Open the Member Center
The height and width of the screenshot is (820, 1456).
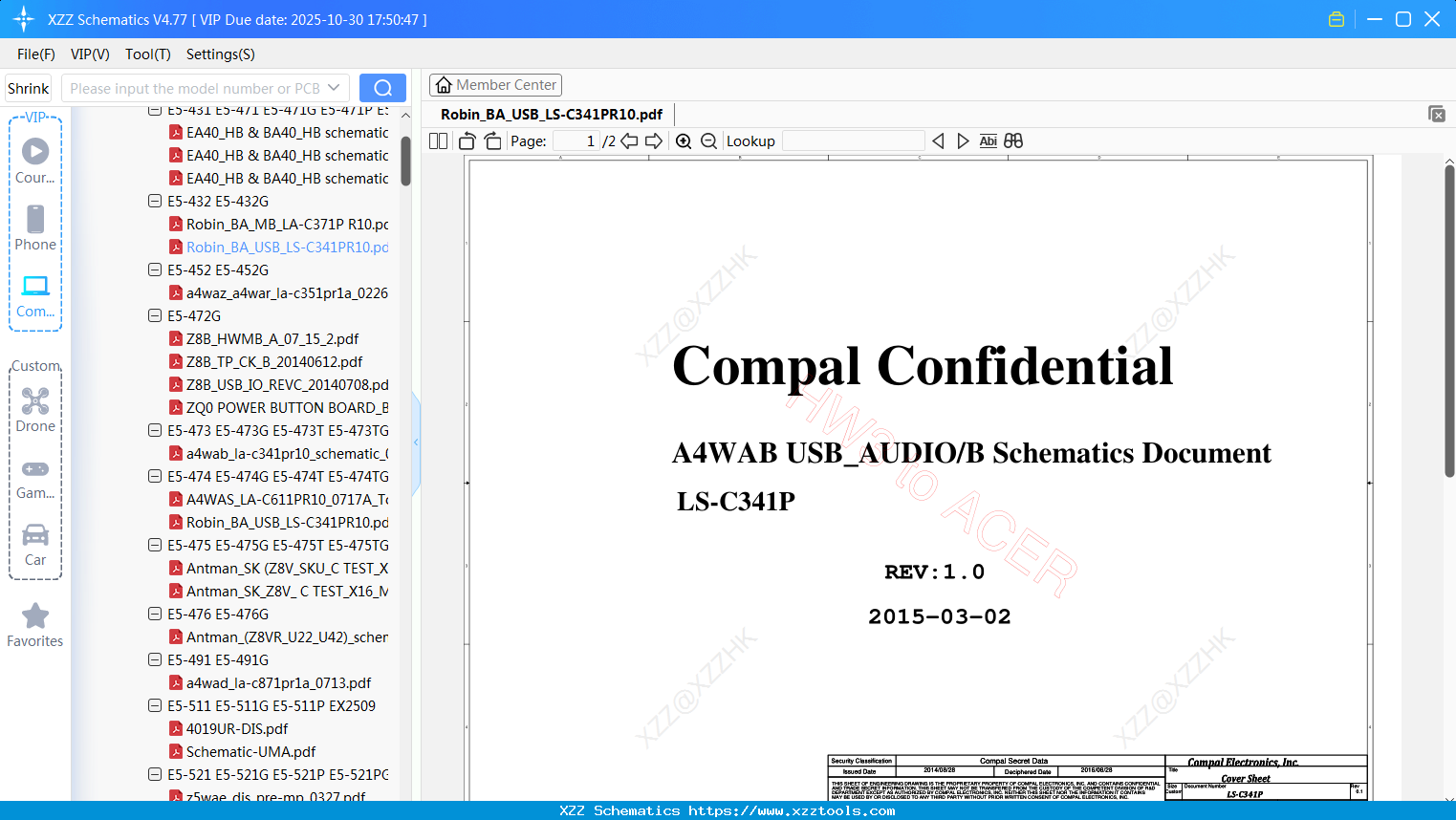pyautogui.click(x=495, y=85)
